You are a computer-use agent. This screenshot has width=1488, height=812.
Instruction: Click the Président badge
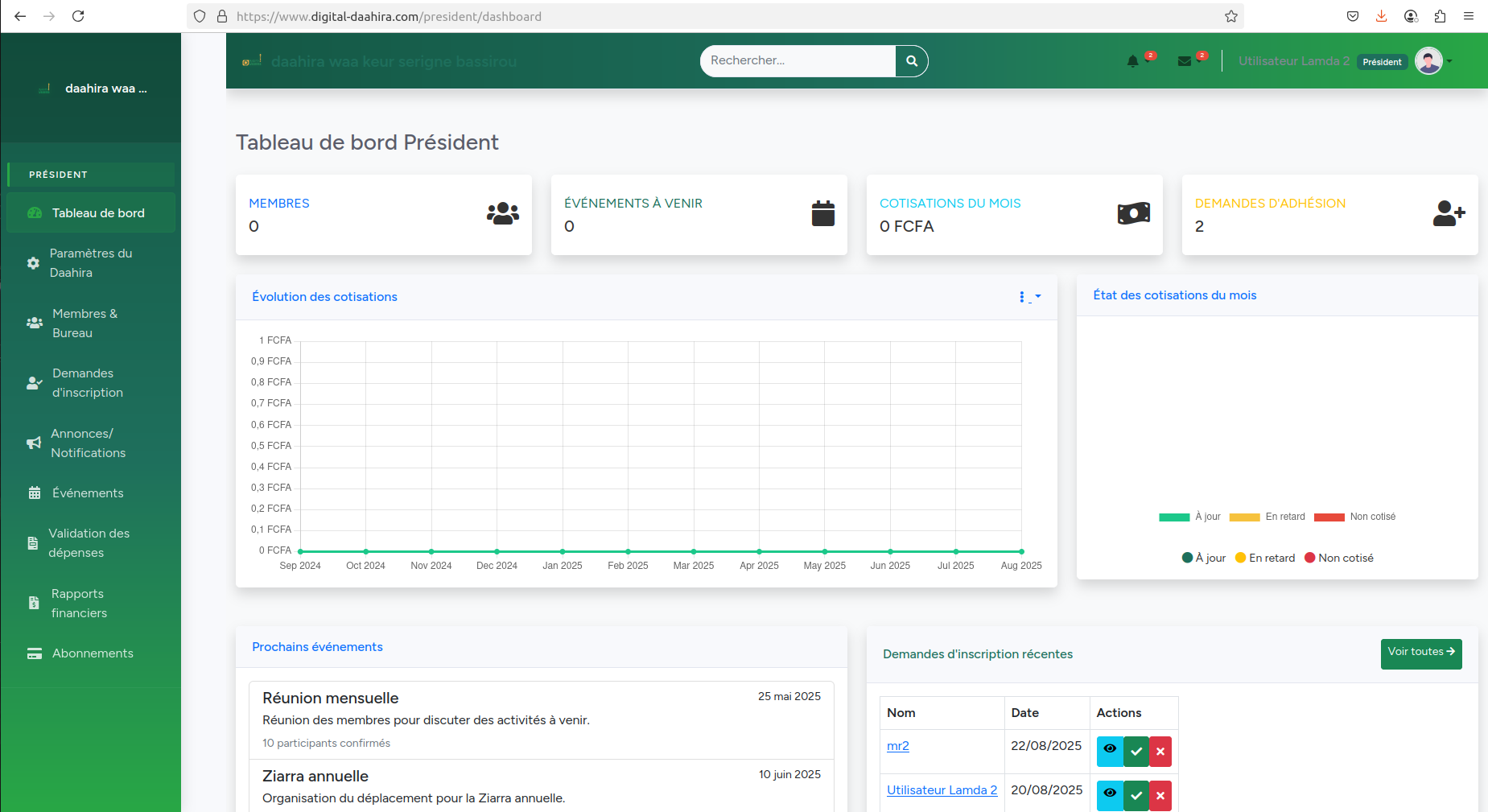tap(1382, 62)
